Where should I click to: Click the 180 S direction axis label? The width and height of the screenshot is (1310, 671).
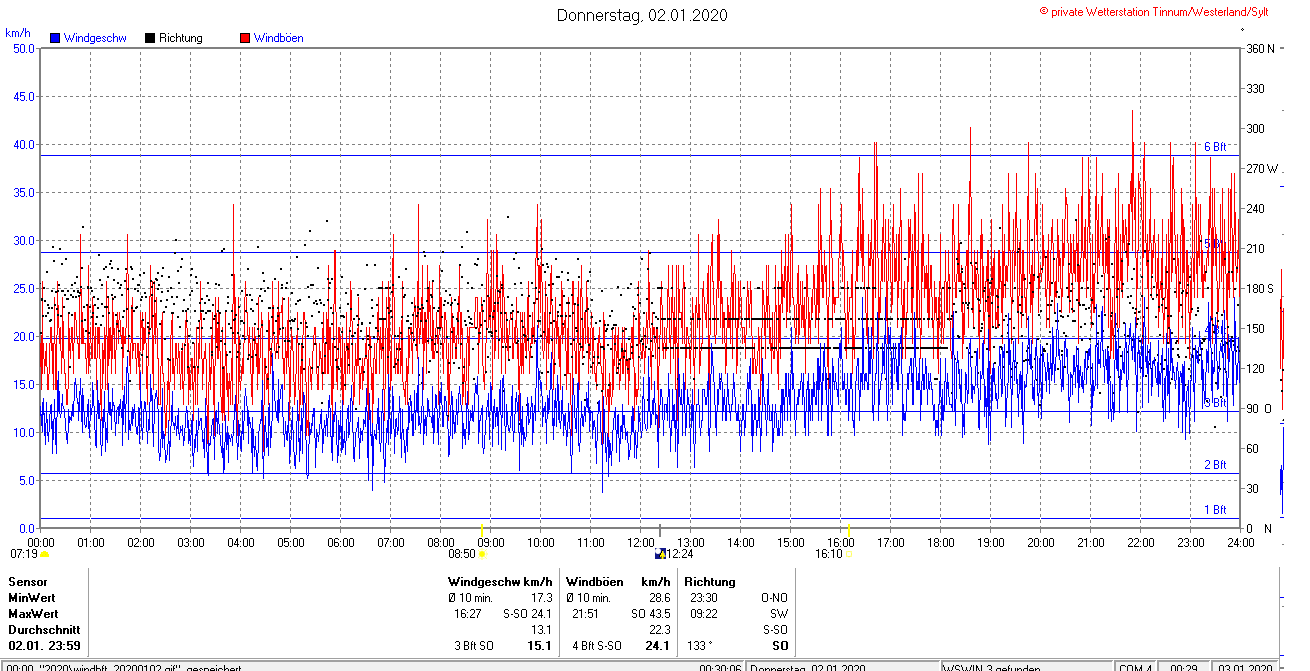click(1260, 289)
